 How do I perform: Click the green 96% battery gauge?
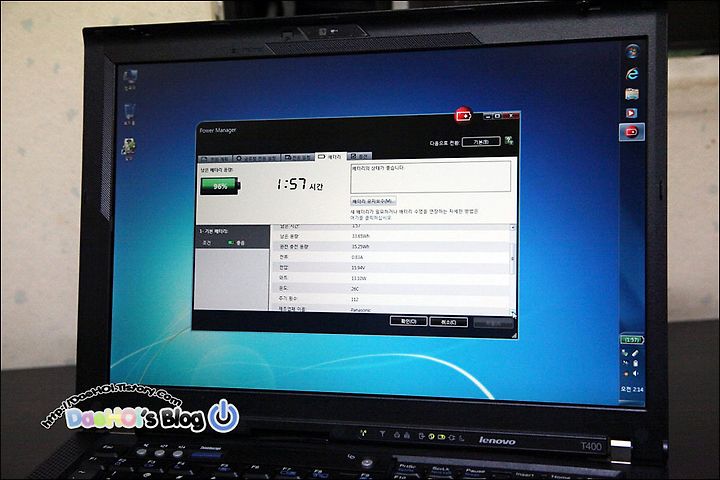click(x=220, y=186)
